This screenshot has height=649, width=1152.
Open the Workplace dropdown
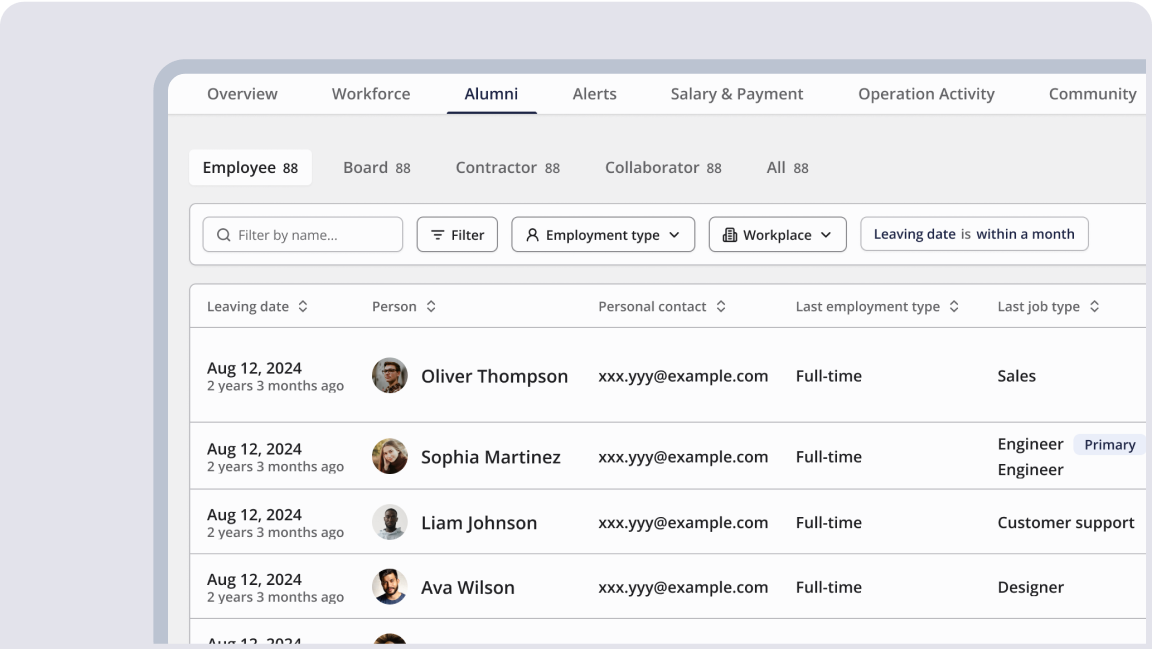777,235
